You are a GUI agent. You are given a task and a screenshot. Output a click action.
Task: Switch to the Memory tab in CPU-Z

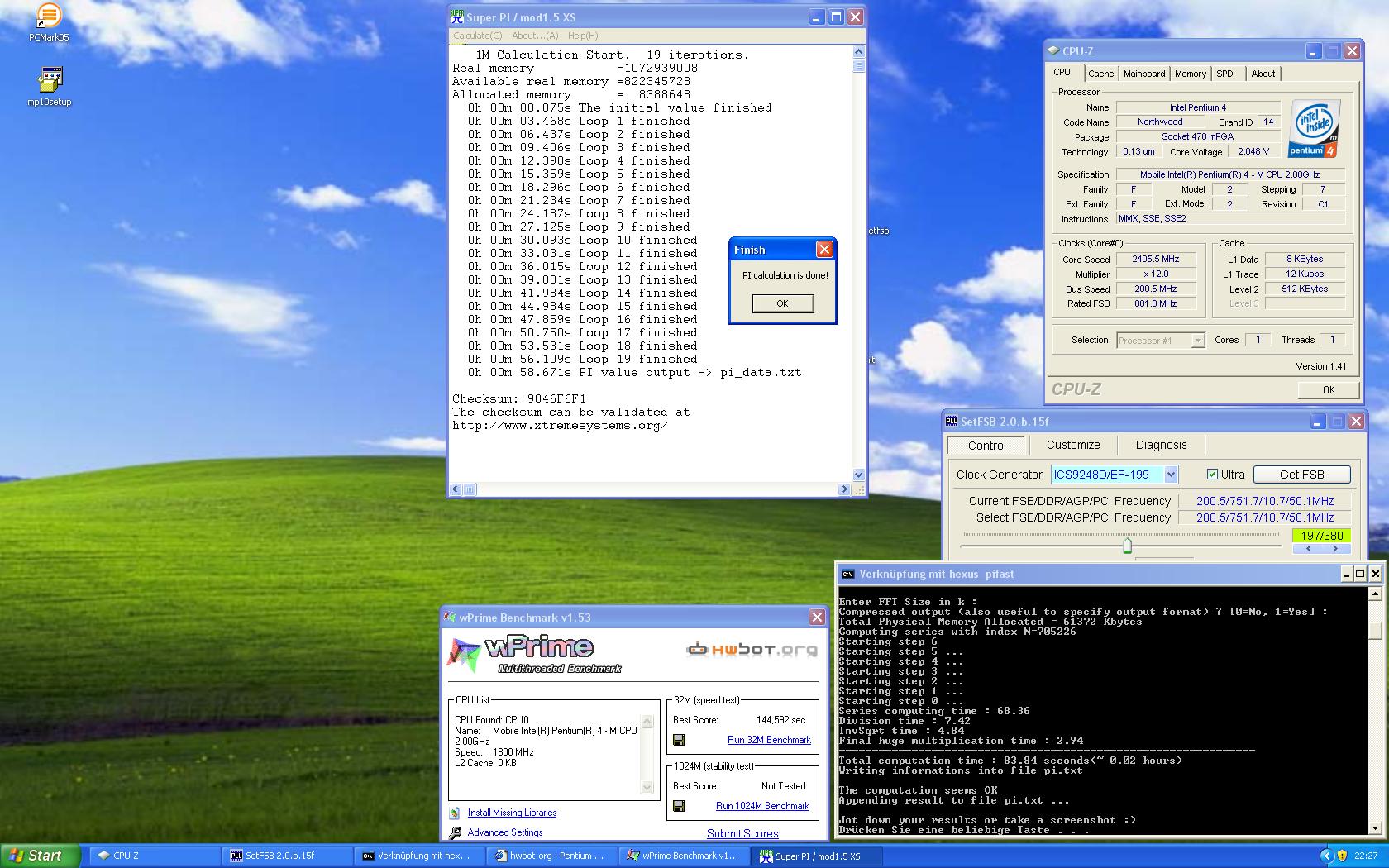pos(1191,74)
